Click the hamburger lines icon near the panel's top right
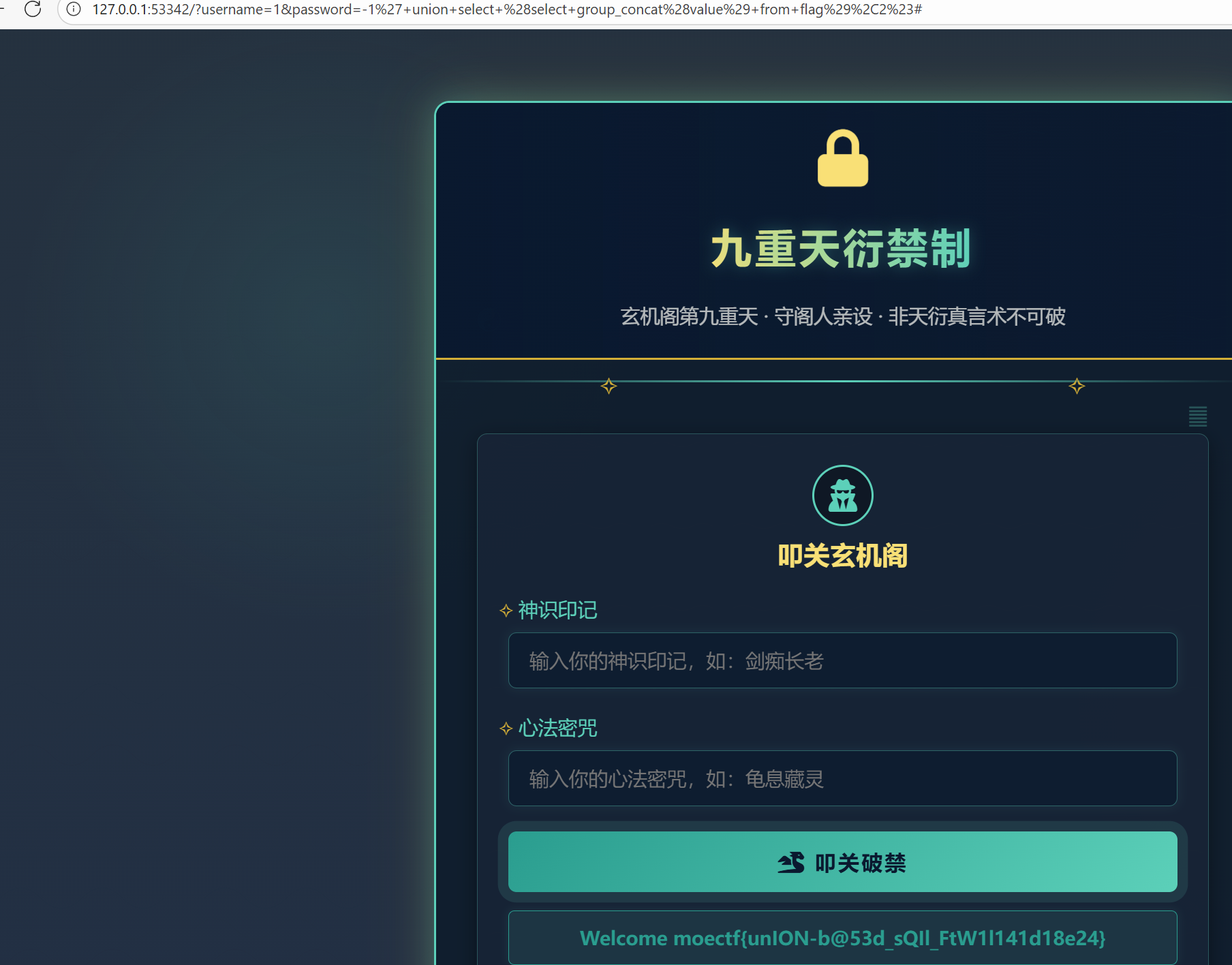The height and width of the screenshot is (965, 1232). (1198, 416)
